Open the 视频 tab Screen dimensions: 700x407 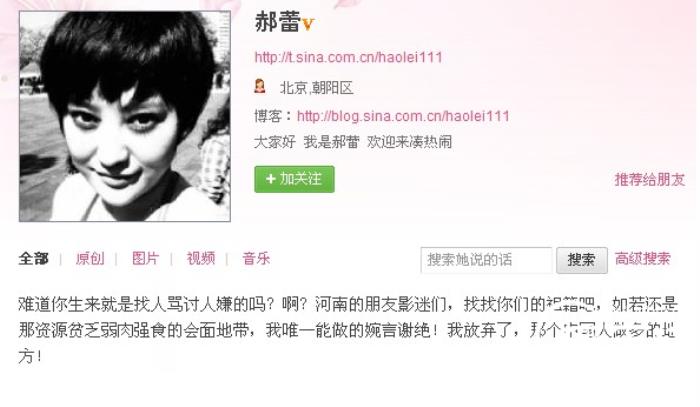click(x=201, y=258)
